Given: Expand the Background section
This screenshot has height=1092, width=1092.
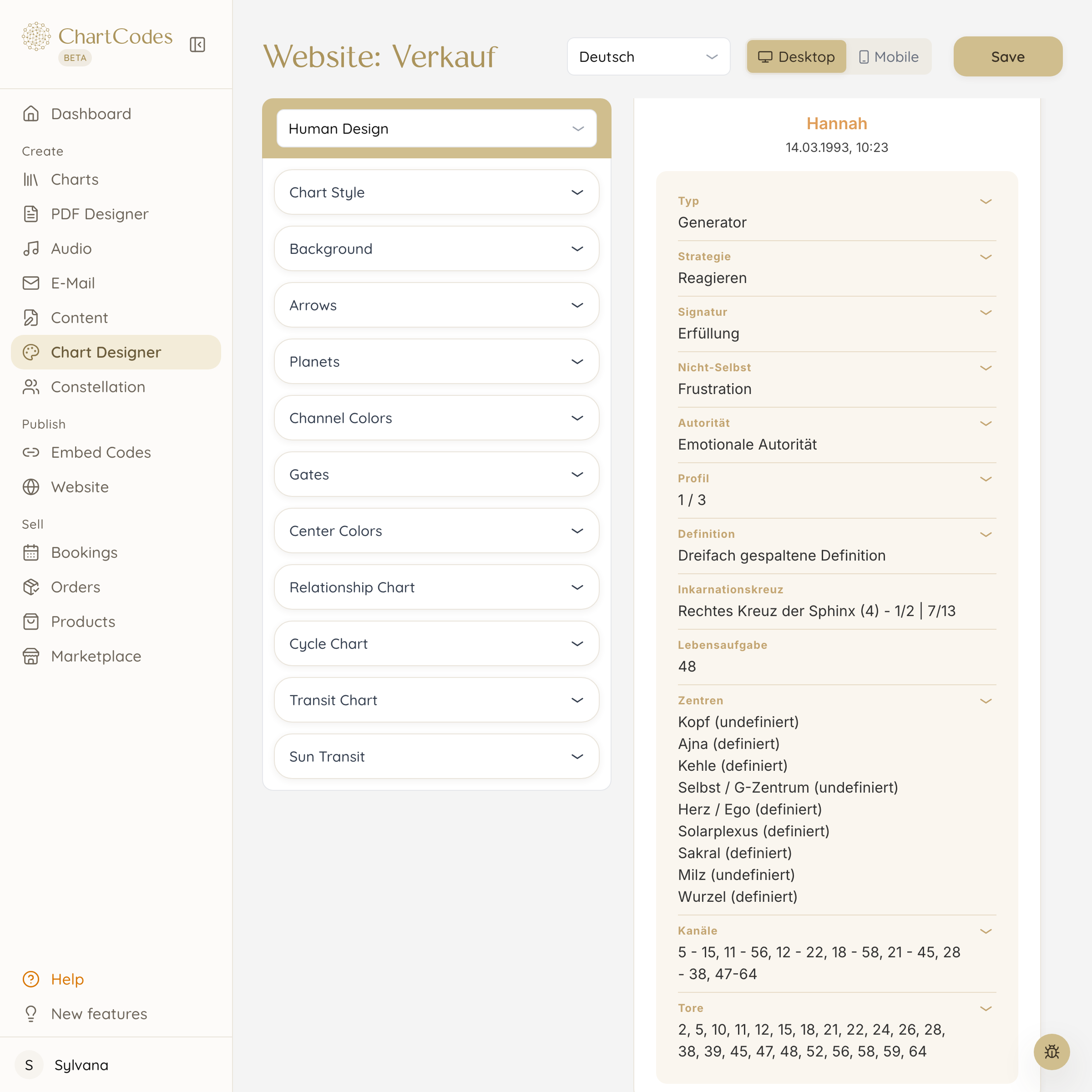Looking at the screenshot, I should [436, 249].
